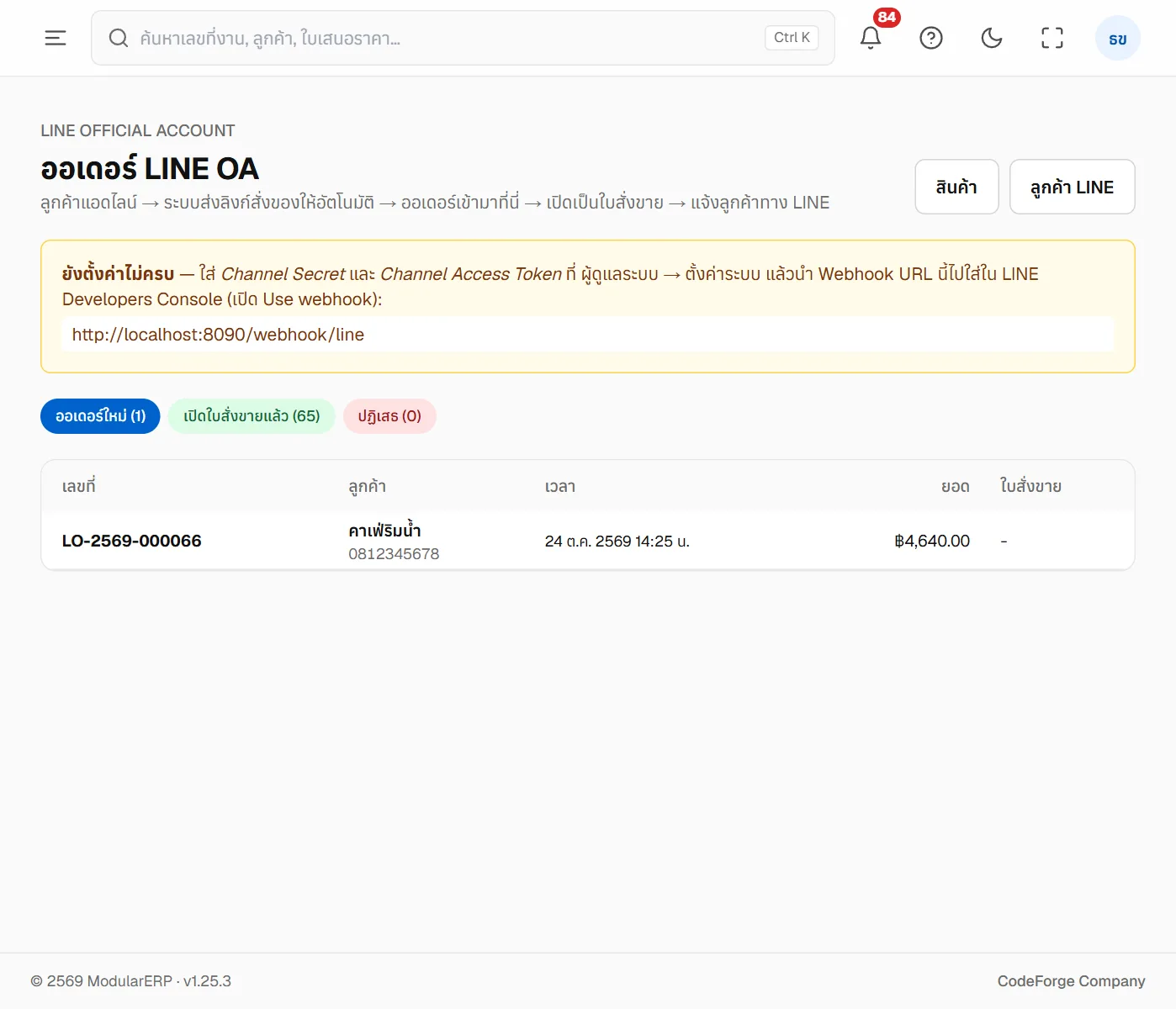Open the ลูกค้า LINE button
1176x1009 pixels.
point(1072,187)
